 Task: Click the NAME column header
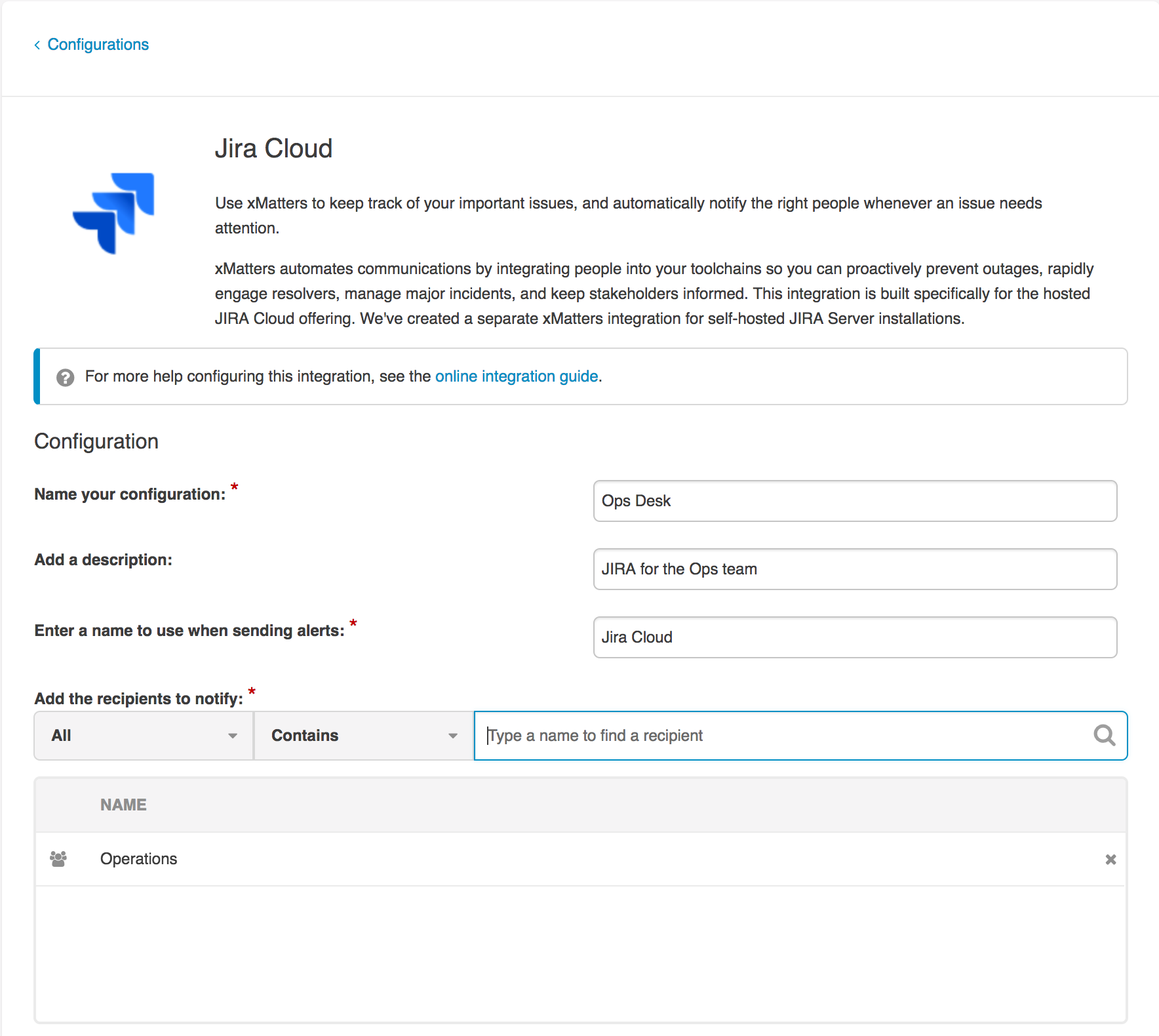coord(123,805)
